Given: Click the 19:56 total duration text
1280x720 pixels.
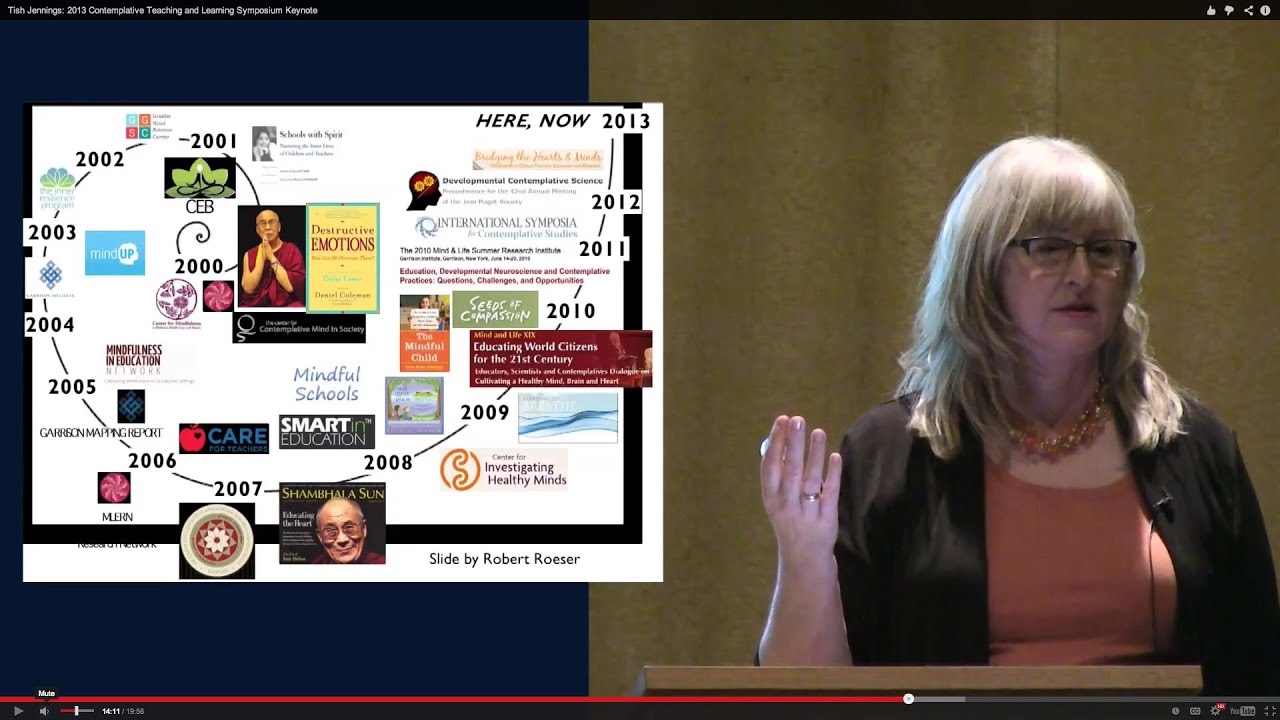Looking at the screenshot, I should (135, 711).
